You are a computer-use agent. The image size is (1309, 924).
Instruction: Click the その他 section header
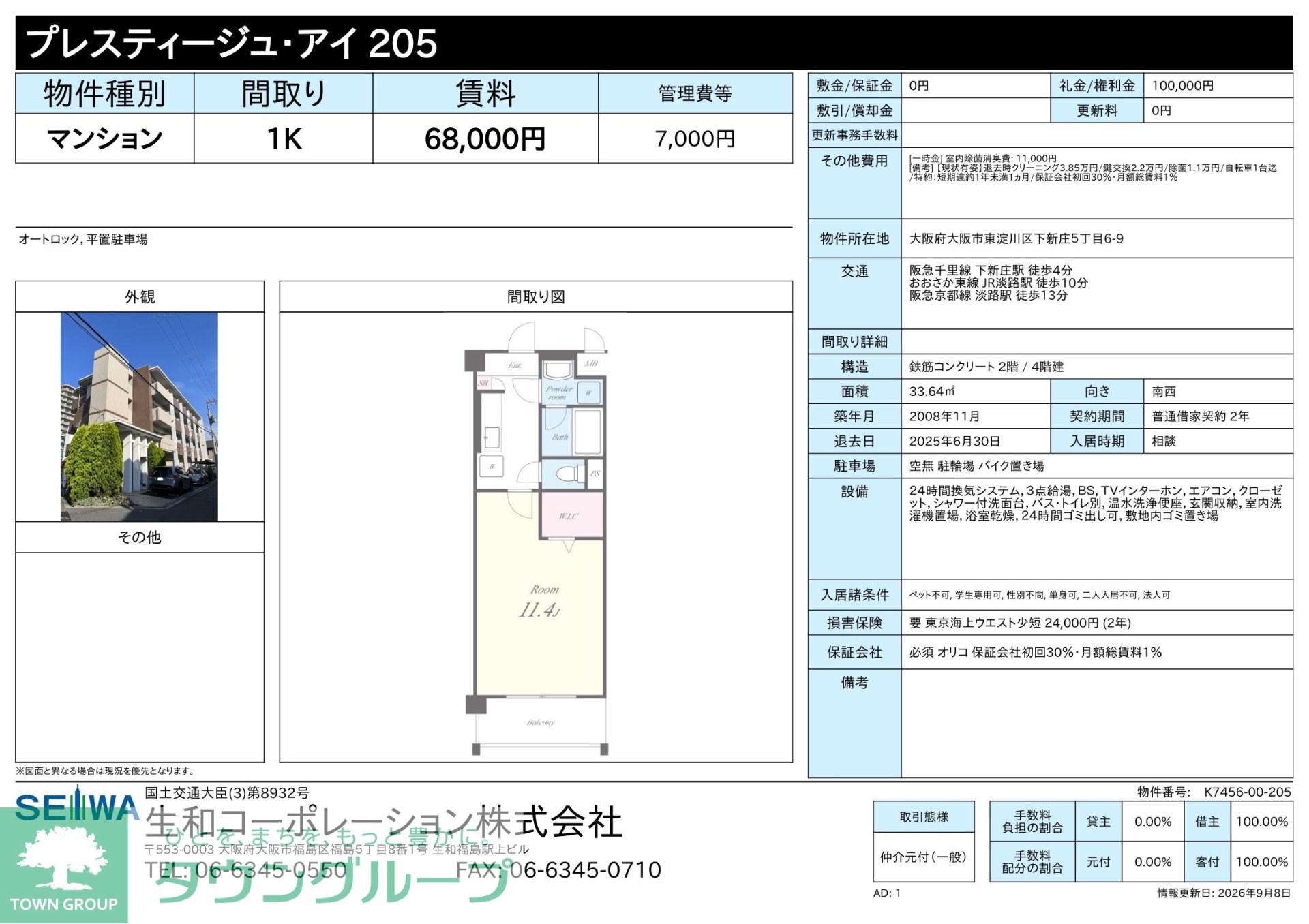(x=140, y=537)
